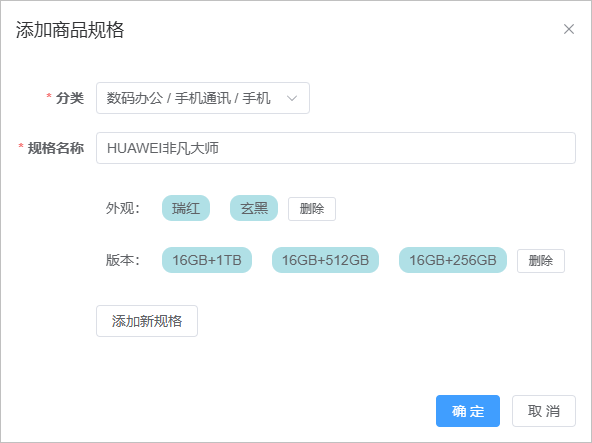Delete the 外观 spec row via 删除
Screen dimensions: 592x443
click(x=312, y=209)
